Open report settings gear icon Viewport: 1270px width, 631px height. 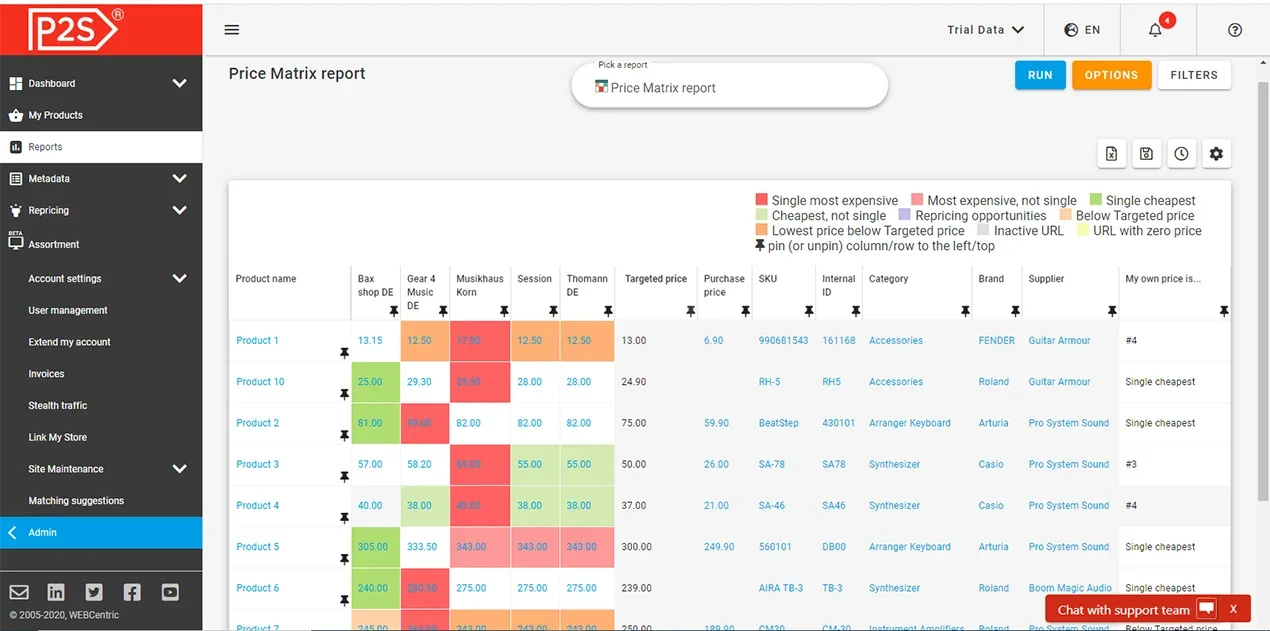(1216, 154)
